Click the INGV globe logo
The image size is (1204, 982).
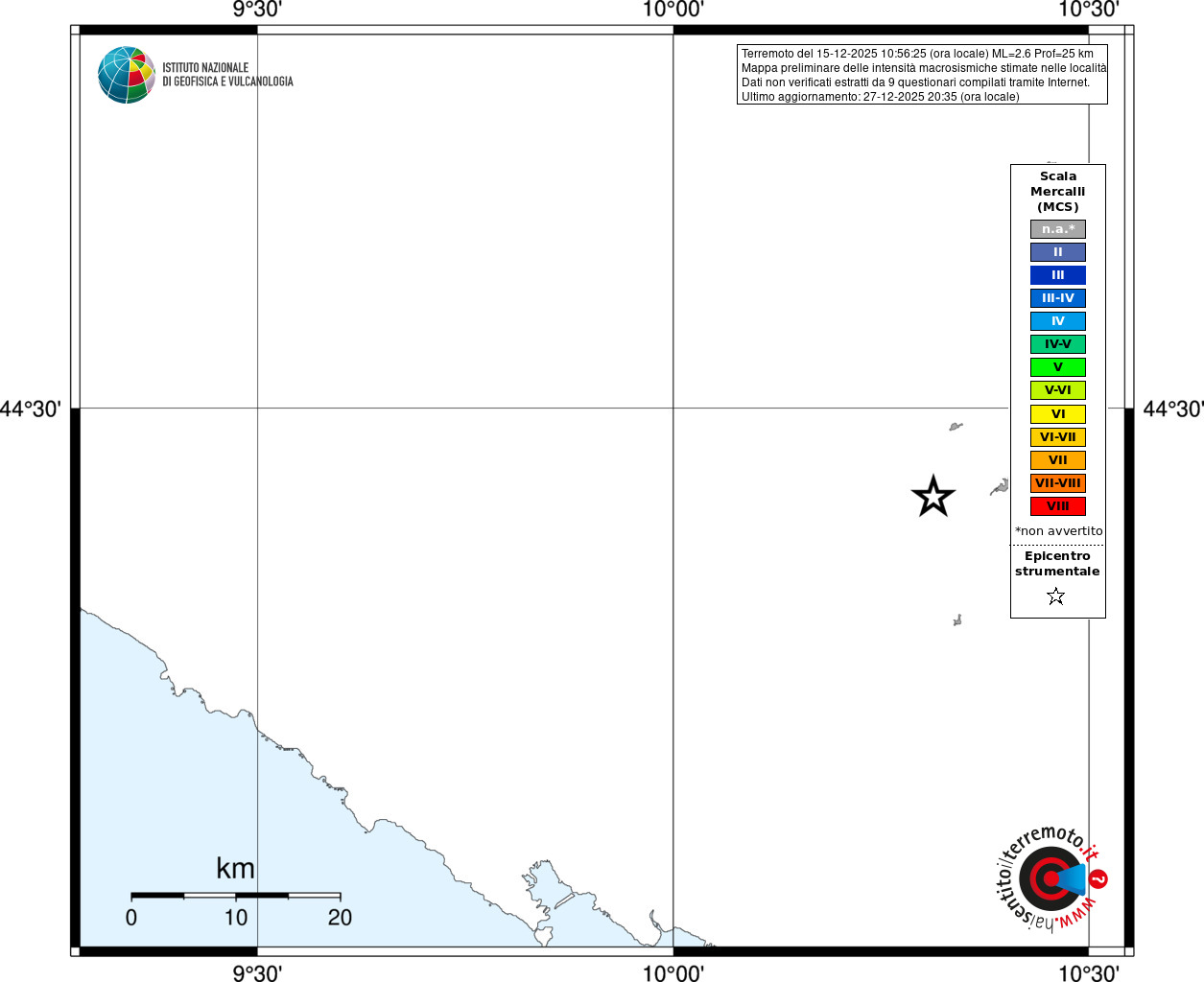(127, 75)
